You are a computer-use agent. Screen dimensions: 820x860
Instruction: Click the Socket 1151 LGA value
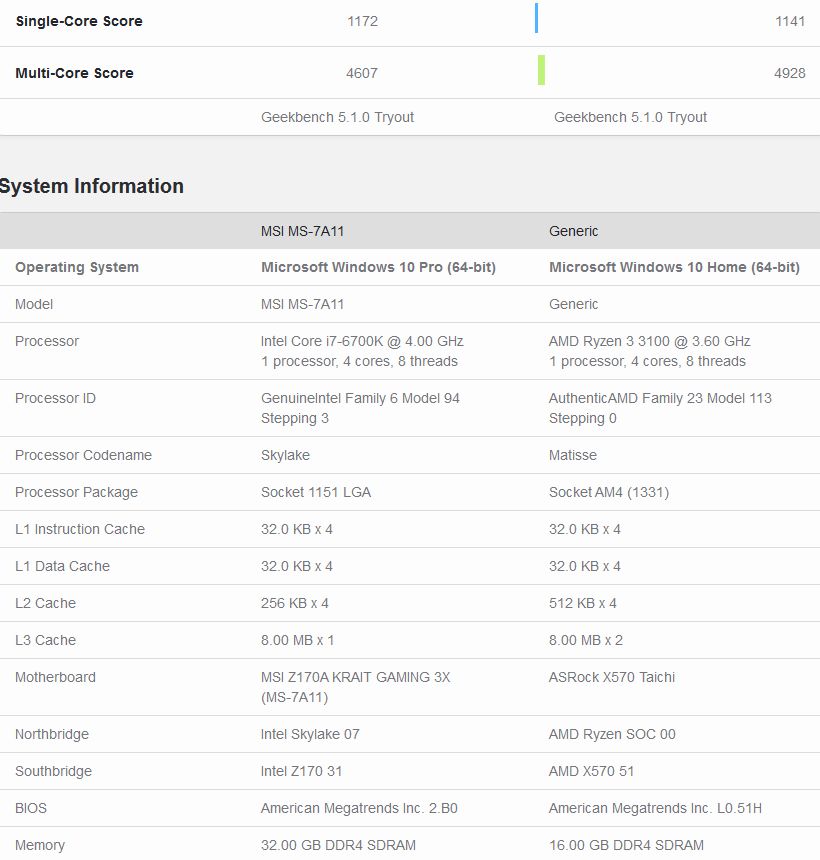316,492
